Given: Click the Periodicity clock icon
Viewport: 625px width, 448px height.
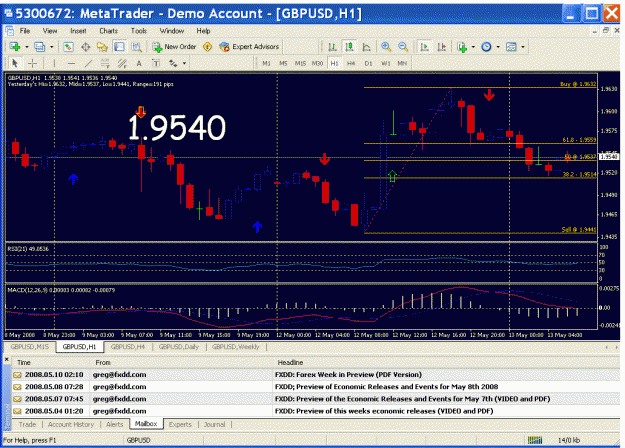Looking at the screenshot, I should coord(486,47).
